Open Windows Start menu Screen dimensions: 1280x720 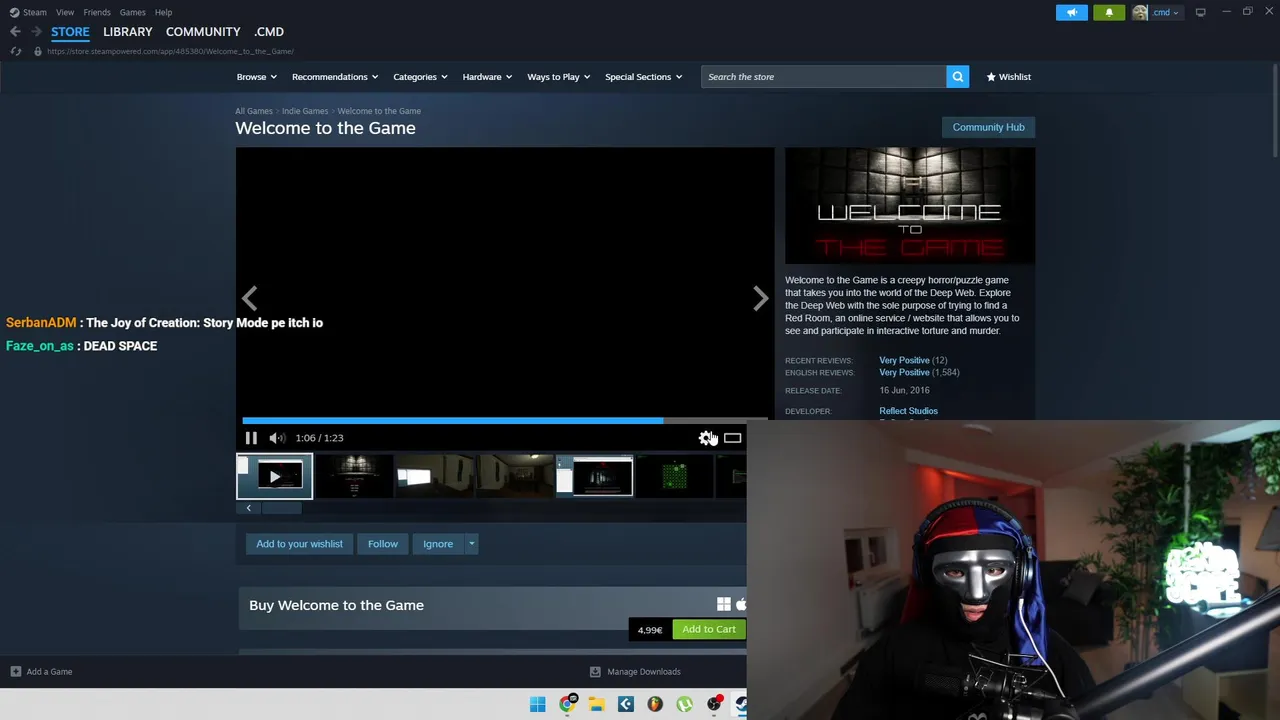click(x=537, y=704)
